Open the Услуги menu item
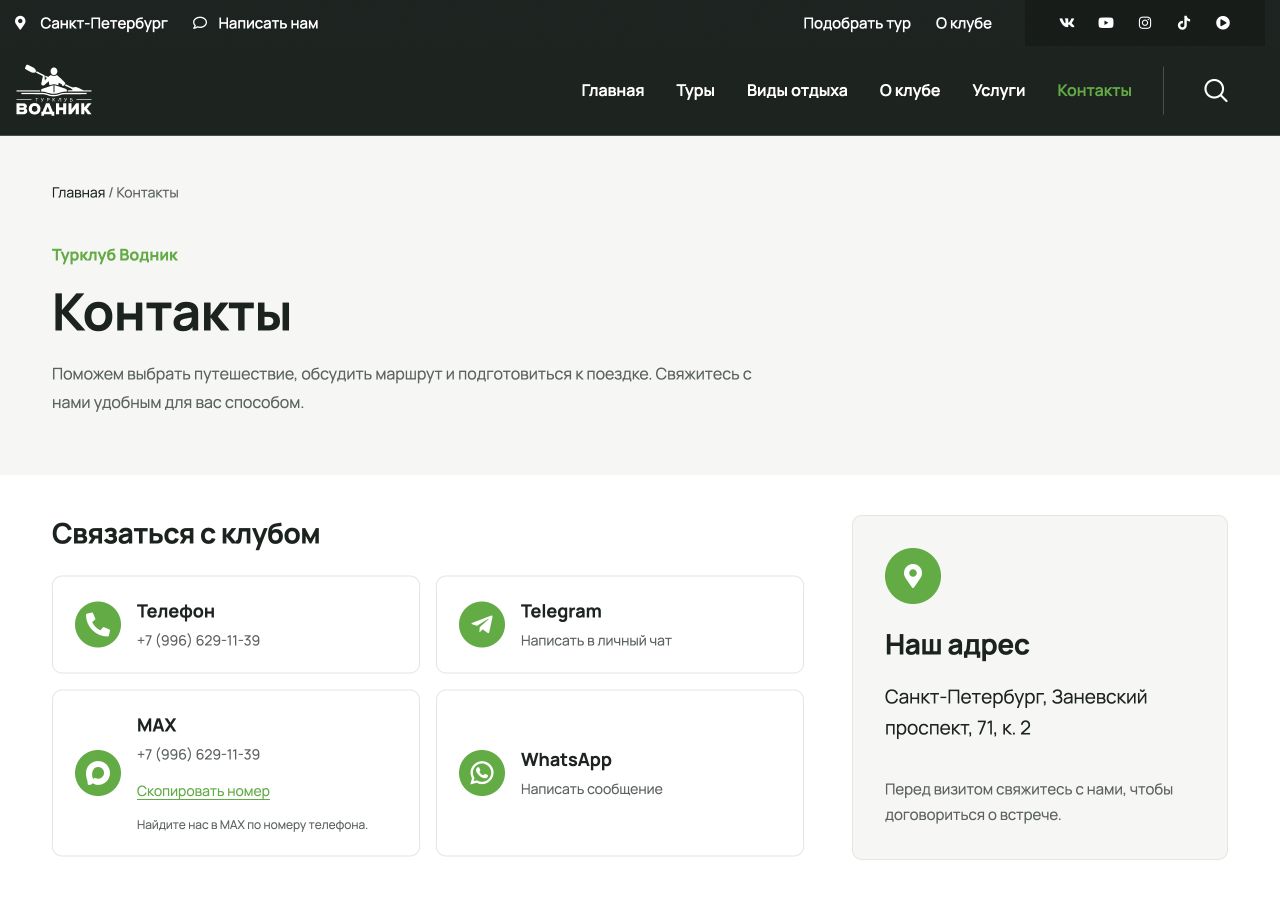Viewport: 1280px width, 900px height. [999, 91]
